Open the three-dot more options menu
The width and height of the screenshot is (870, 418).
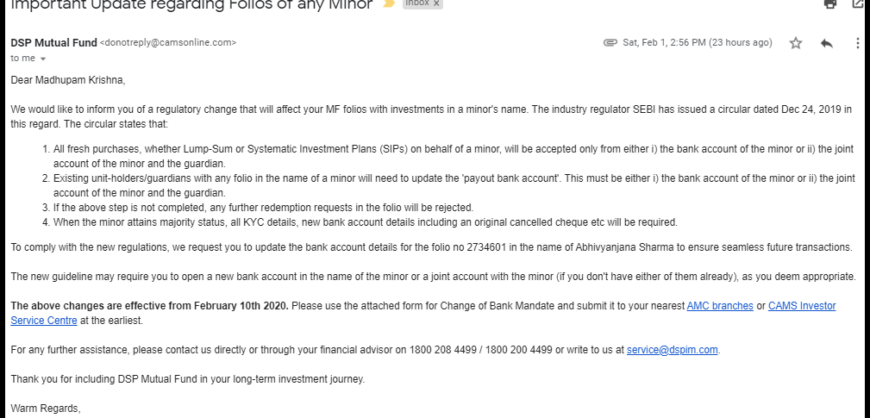pos(857,43)
